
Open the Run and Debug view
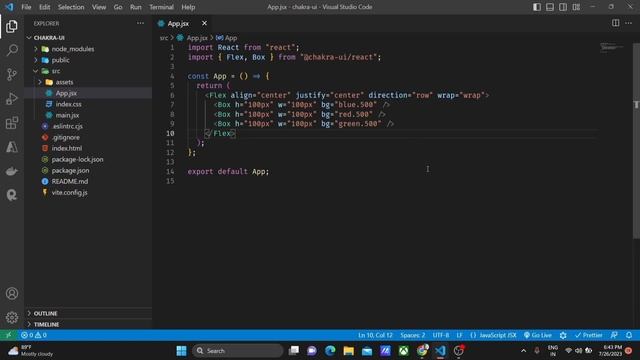[12, 98]
